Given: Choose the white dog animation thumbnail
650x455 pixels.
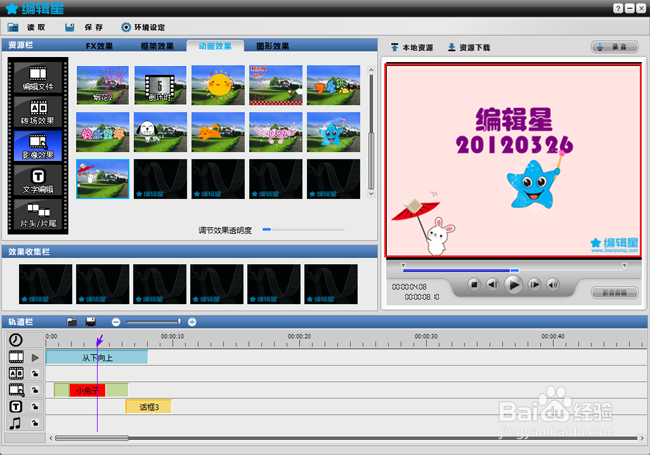Looking at the screenshot, I should (x=160, y=132).
